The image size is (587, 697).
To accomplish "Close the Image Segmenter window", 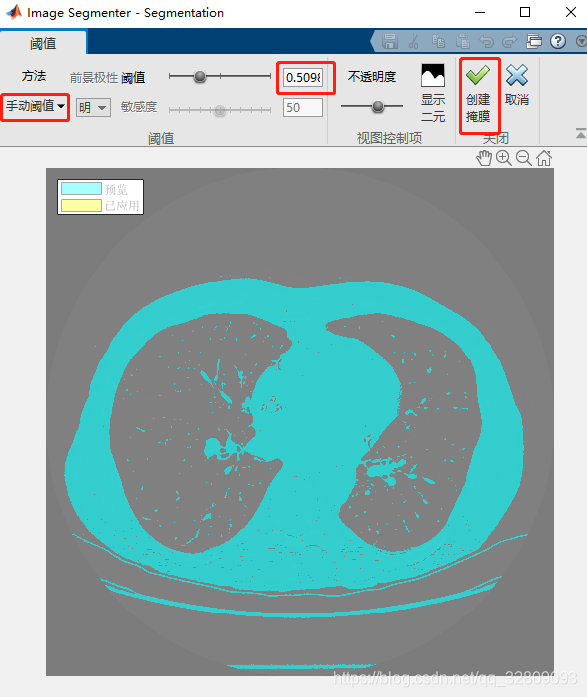I will click(x=571, y=12).
